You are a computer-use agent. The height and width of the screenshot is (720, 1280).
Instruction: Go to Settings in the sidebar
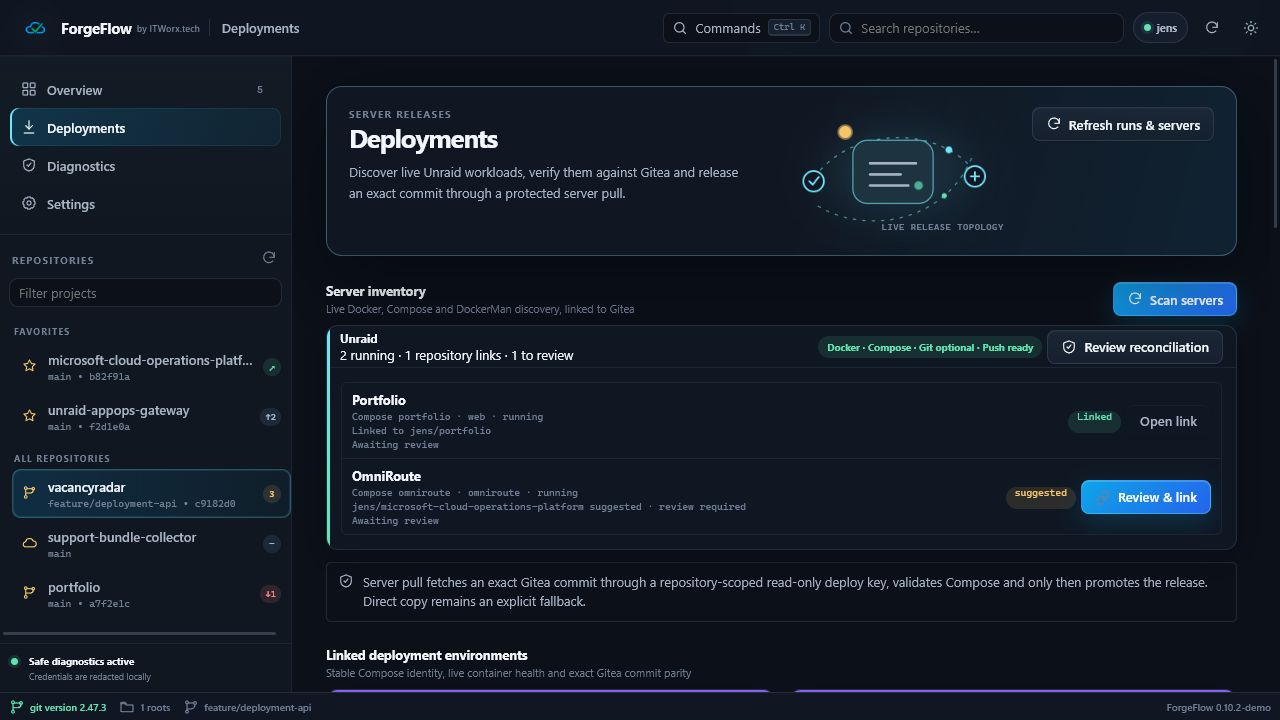(x=145, y=204)
